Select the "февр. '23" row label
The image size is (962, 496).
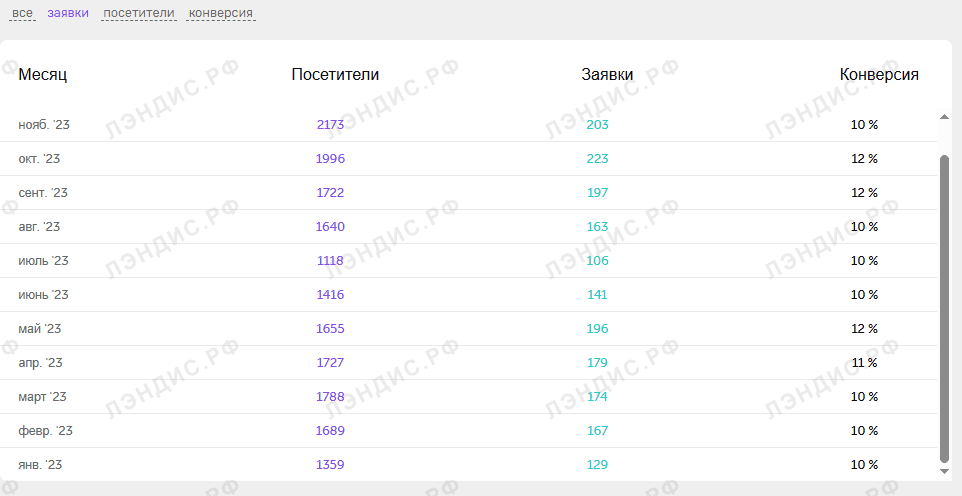tap(45, 431)
